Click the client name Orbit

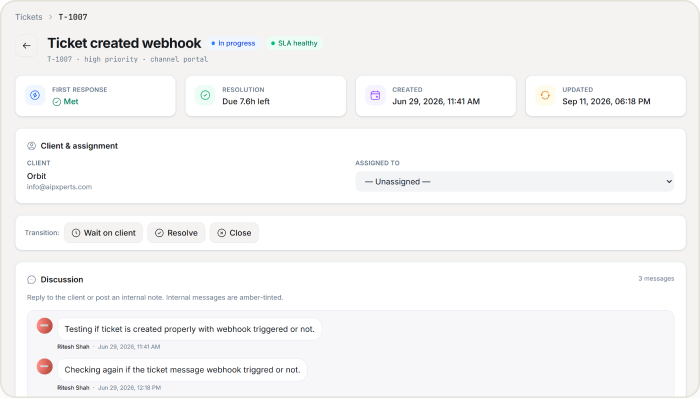[x=37, y=176]
